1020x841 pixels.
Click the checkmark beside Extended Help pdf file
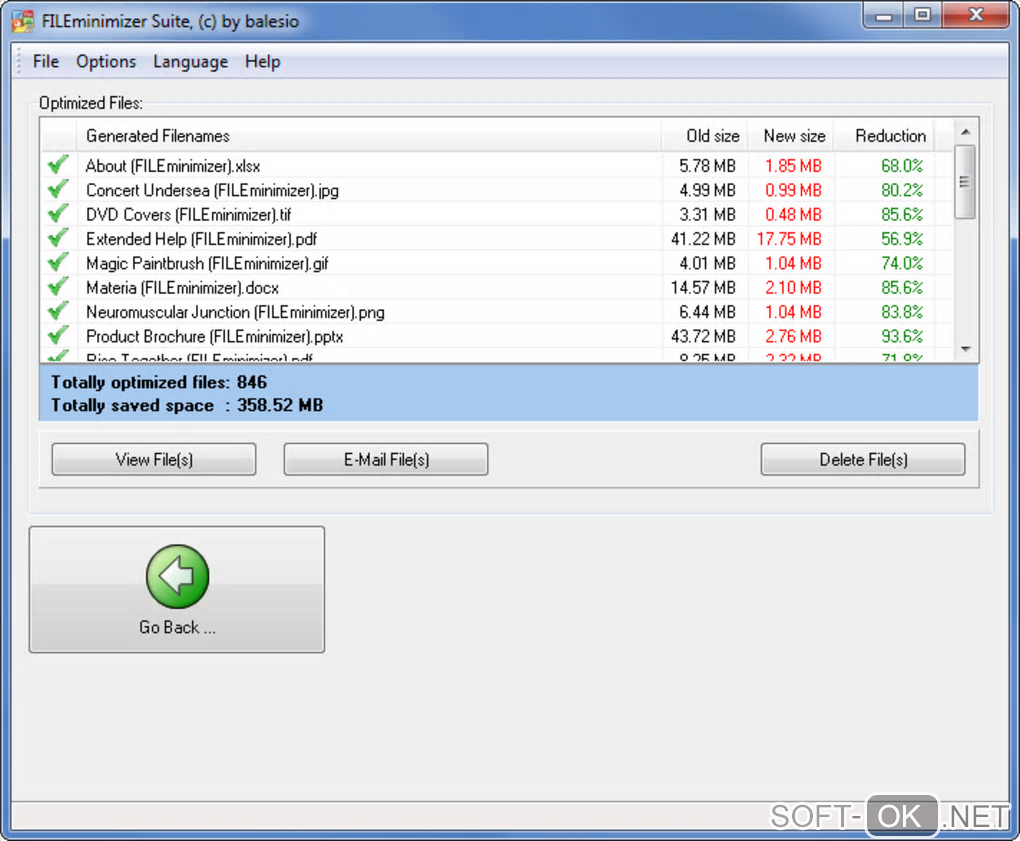pos(59,238)
